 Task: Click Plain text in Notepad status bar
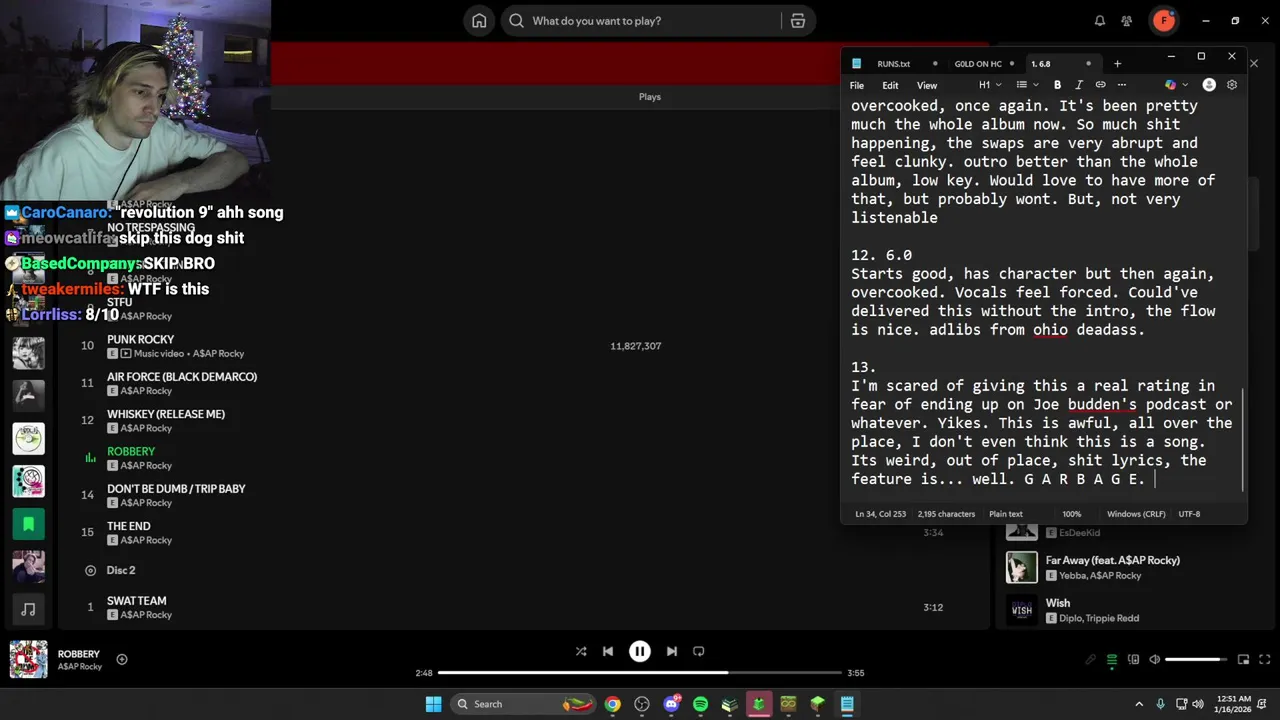1006,514
